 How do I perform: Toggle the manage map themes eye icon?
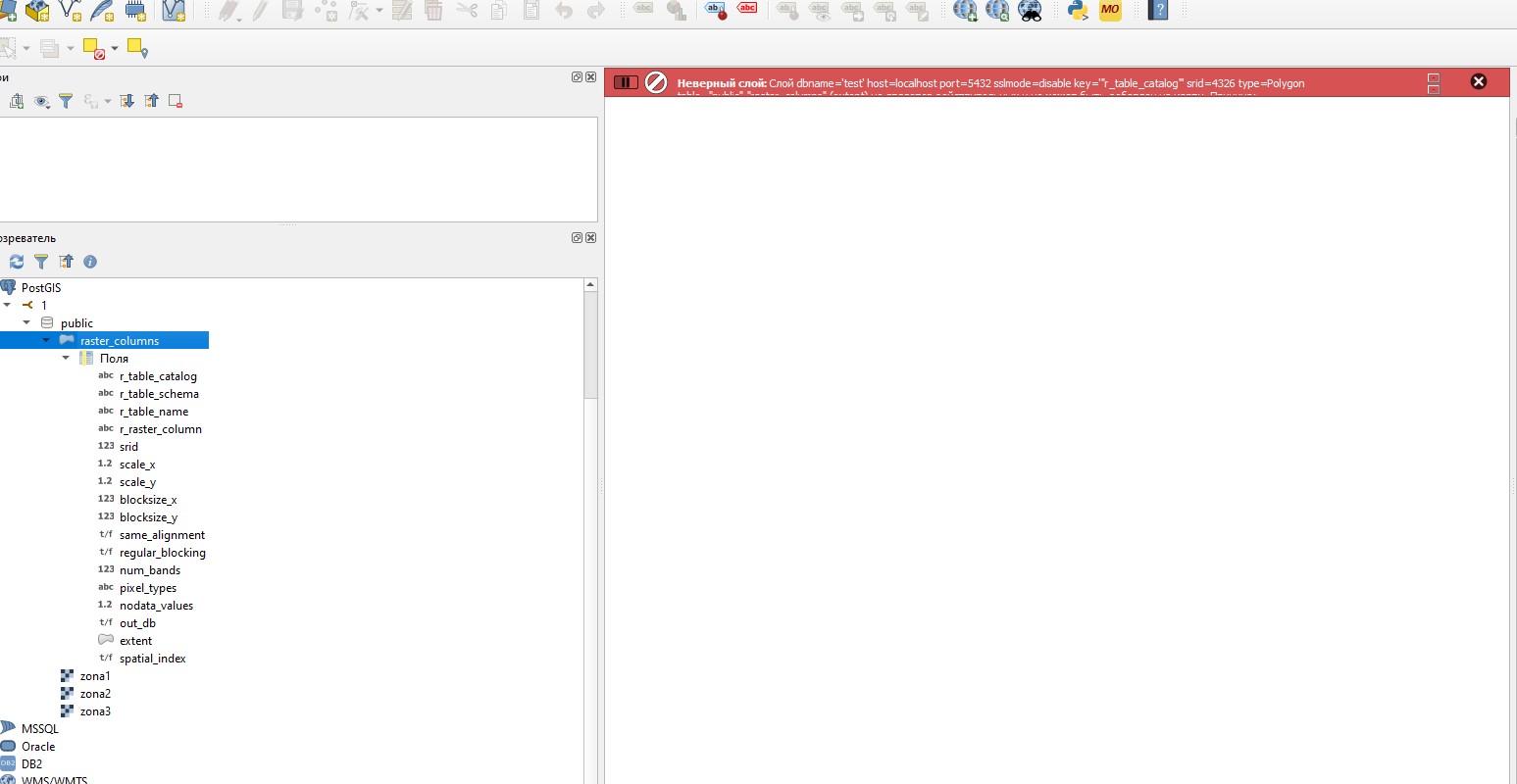pos(41,101)
